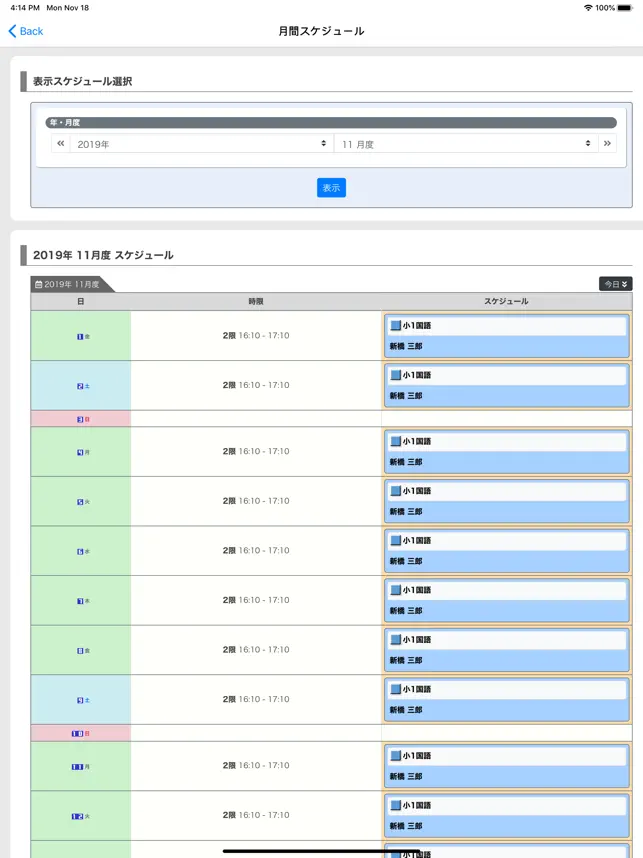
Task: Tap the Back link text
Action: pyautogui.click(x=31, y=31)
